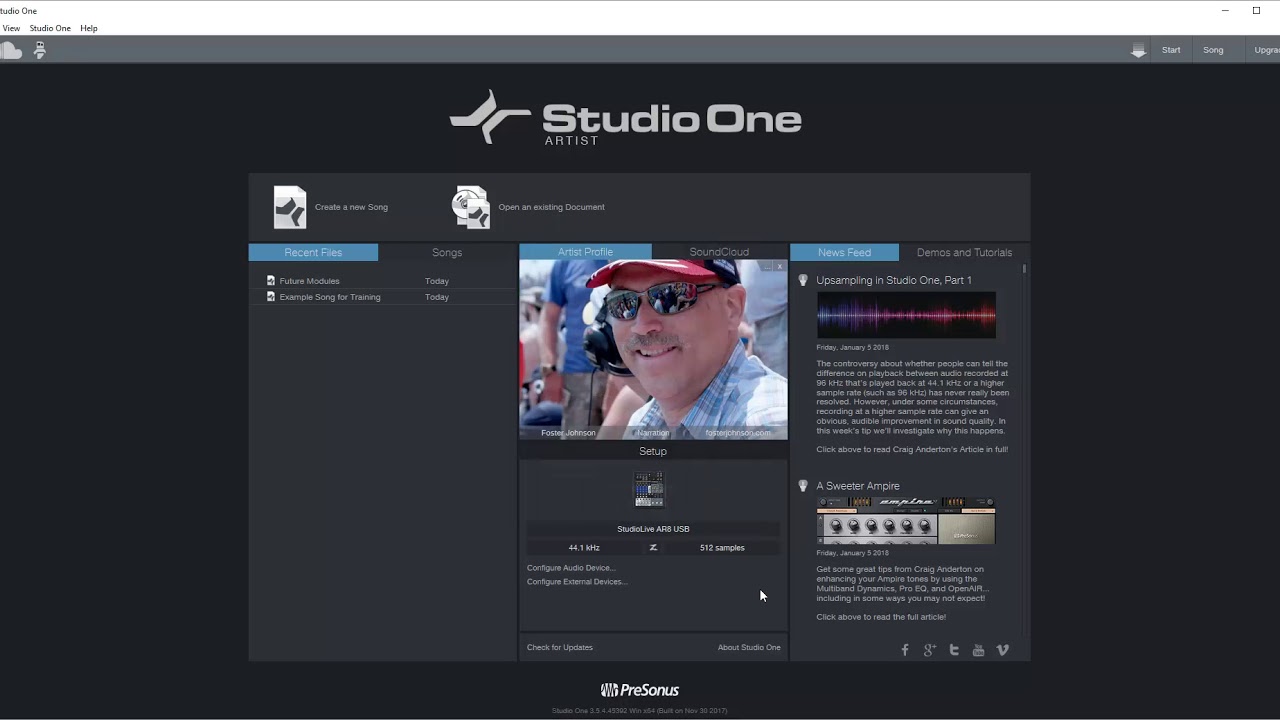Open the Facebook social icon
The width and height of the screenshot is (1280, 720).
tap(905, 650)
